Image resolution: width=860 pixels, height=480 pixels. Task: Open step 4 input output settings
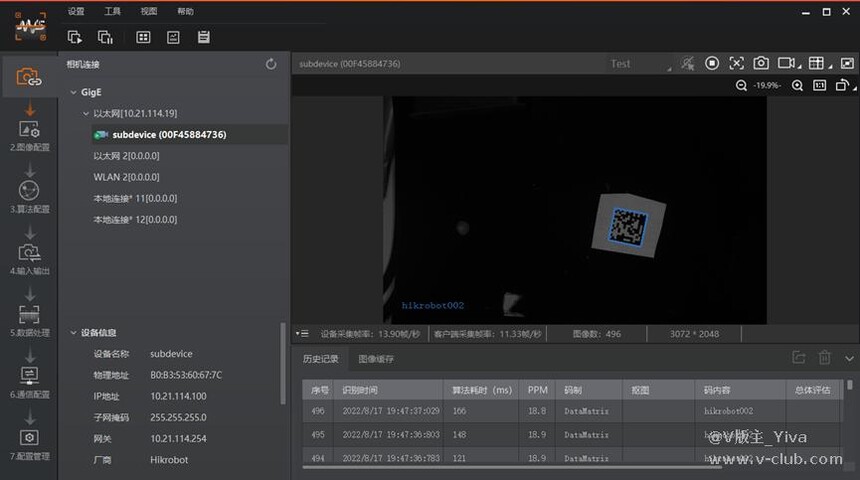coord(30,259)
